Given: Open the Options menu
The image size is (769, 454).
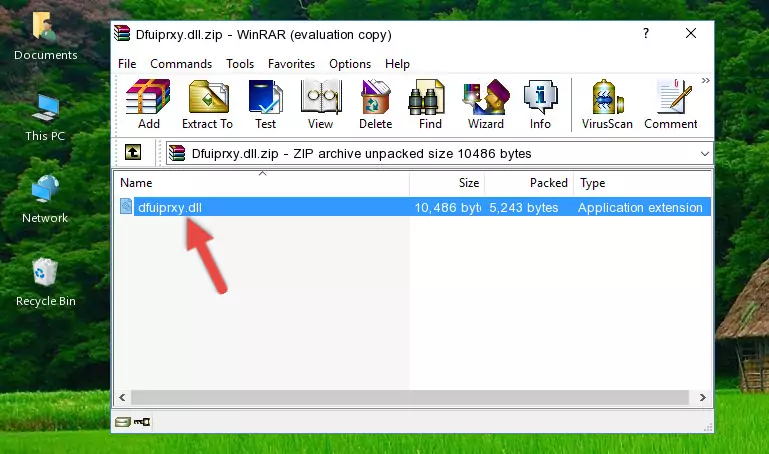Looking at the screenshot, I should [x=350, y=64].
